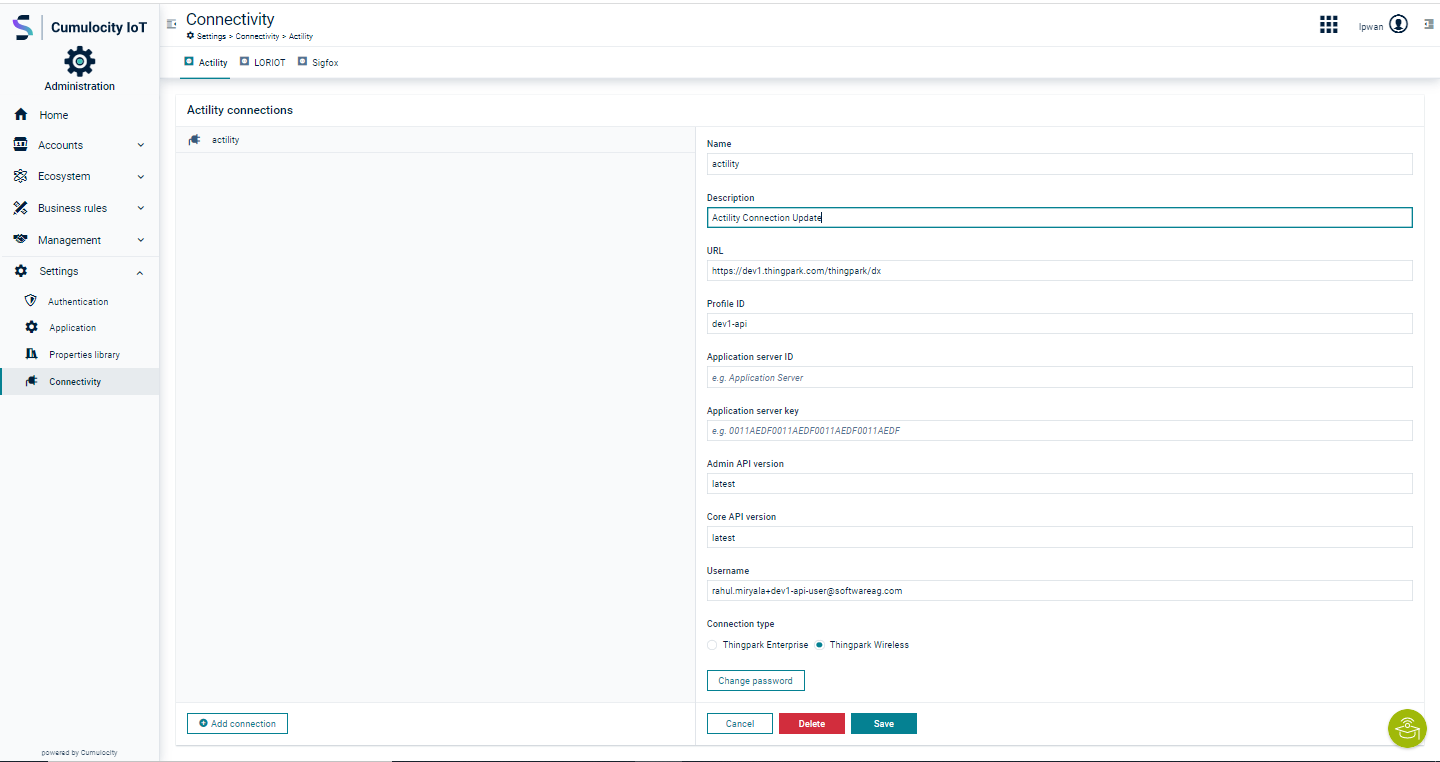Click the Application gear icon
This screenshot has height=762, width=1440.
click(31, 327)
